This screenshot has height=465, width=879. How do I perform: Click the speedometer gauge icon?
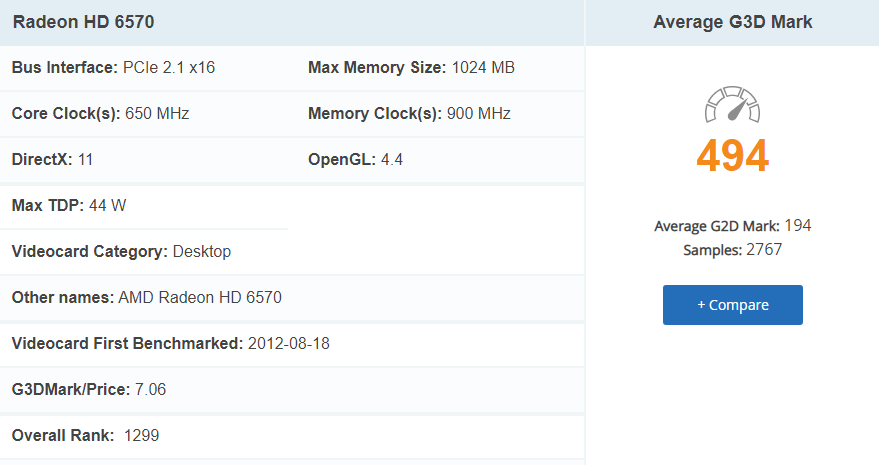tap(732, 105)
